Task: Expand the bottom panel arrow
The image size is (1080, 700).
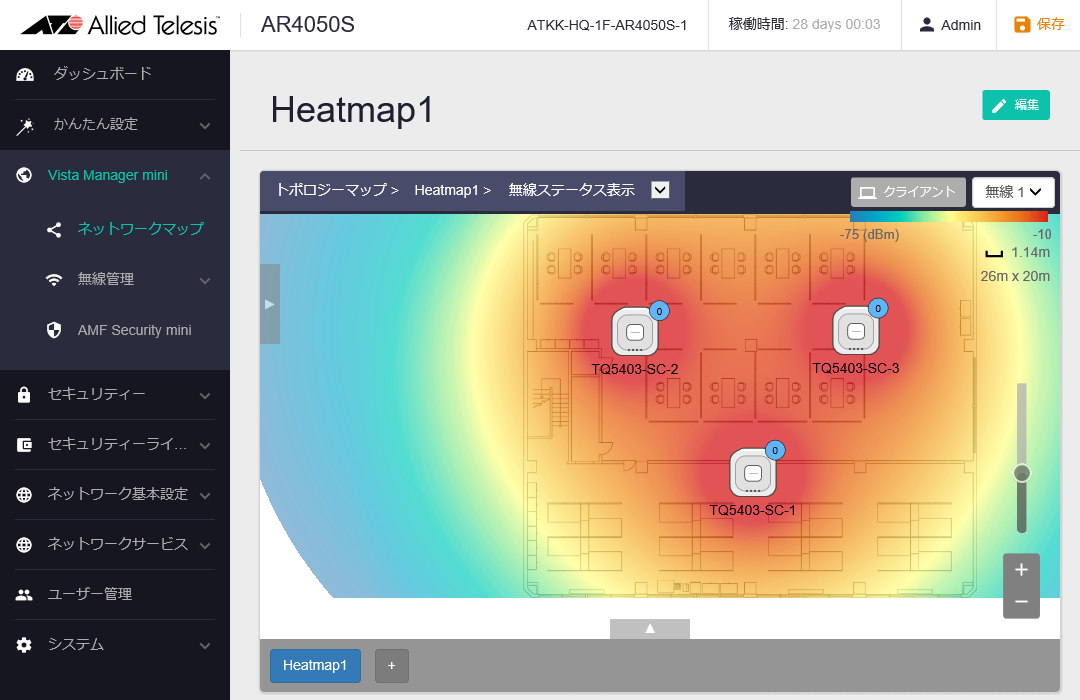Action: [650, 628]
